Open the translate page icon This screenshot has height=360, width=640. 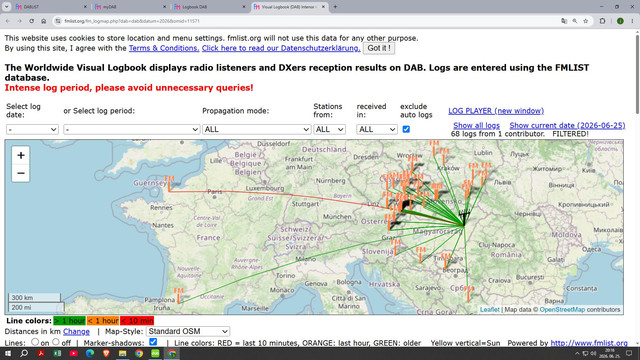(x=564, y=21)
